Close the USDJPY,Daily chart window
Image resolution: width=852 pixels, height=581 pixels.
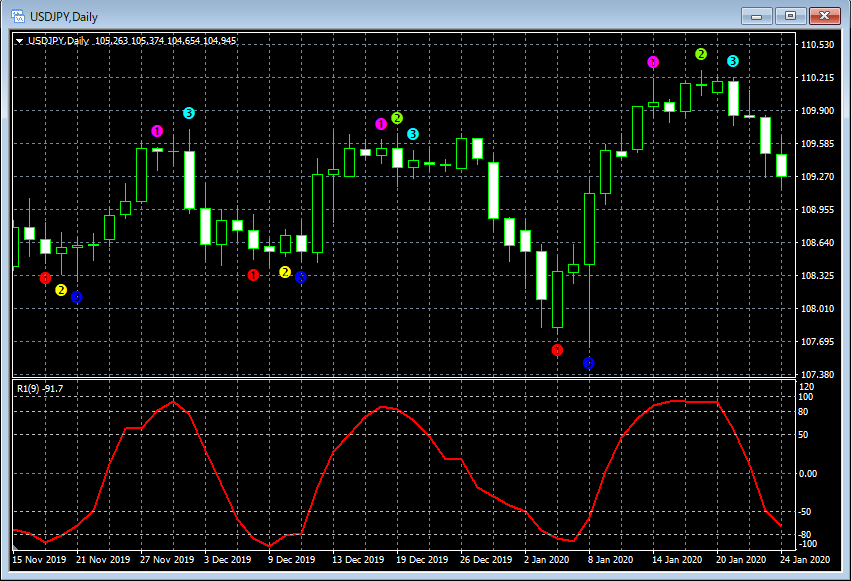824,15
